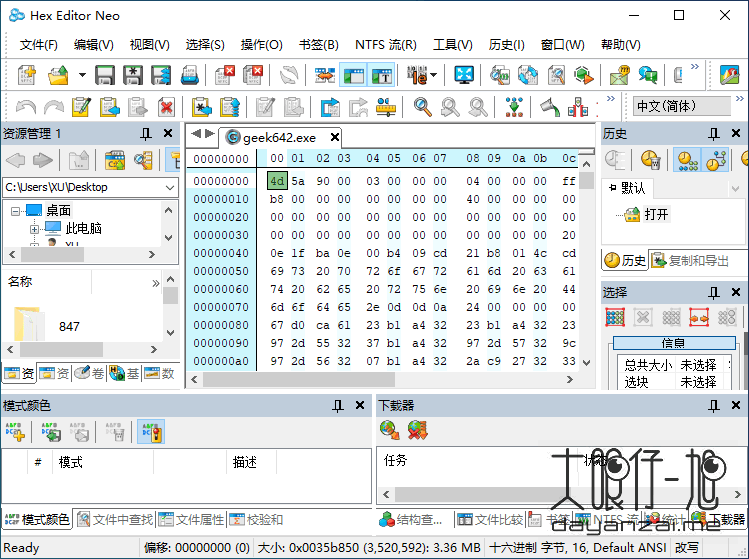
Task: Open the 文件(F) menu
Action: click(39, 45)
